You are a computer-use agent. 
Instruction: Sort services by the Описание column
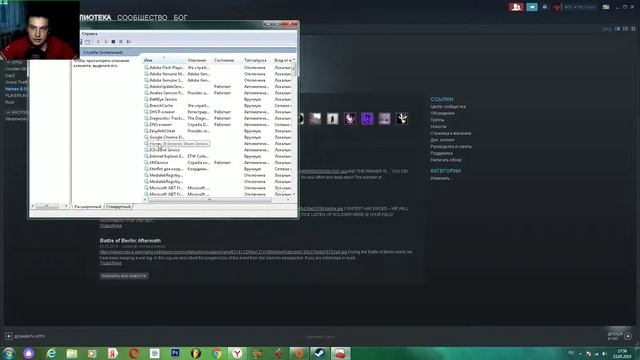click(x=199, y=60)
